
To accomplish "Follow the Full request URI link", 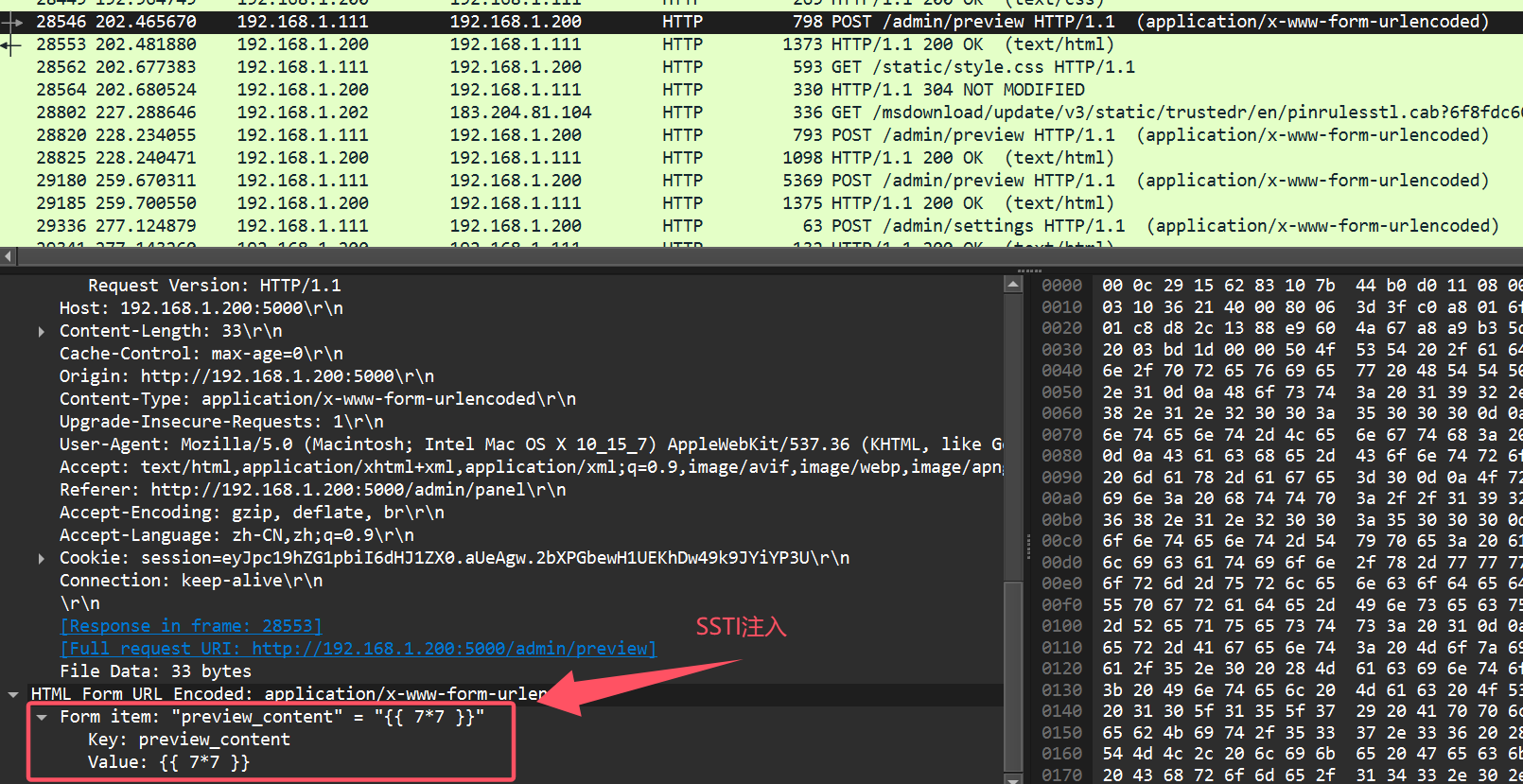I will [x=358, y=649].
